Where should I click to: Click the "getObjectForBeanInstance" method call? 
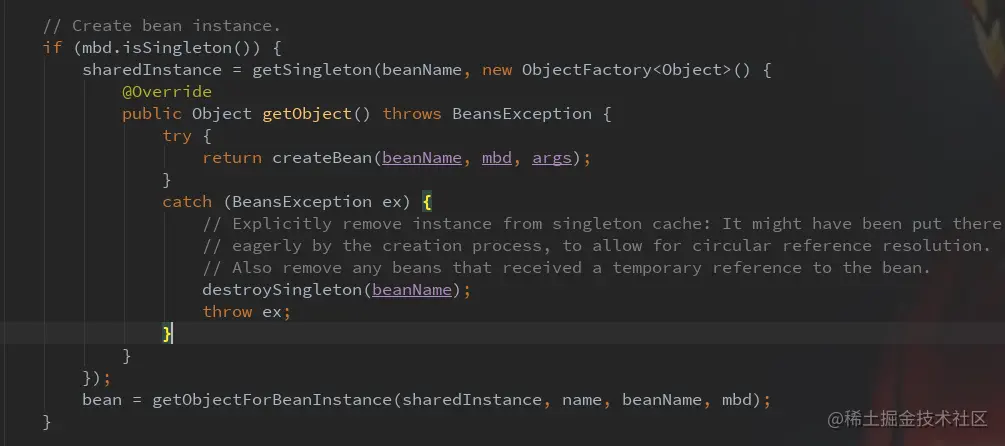272,400
